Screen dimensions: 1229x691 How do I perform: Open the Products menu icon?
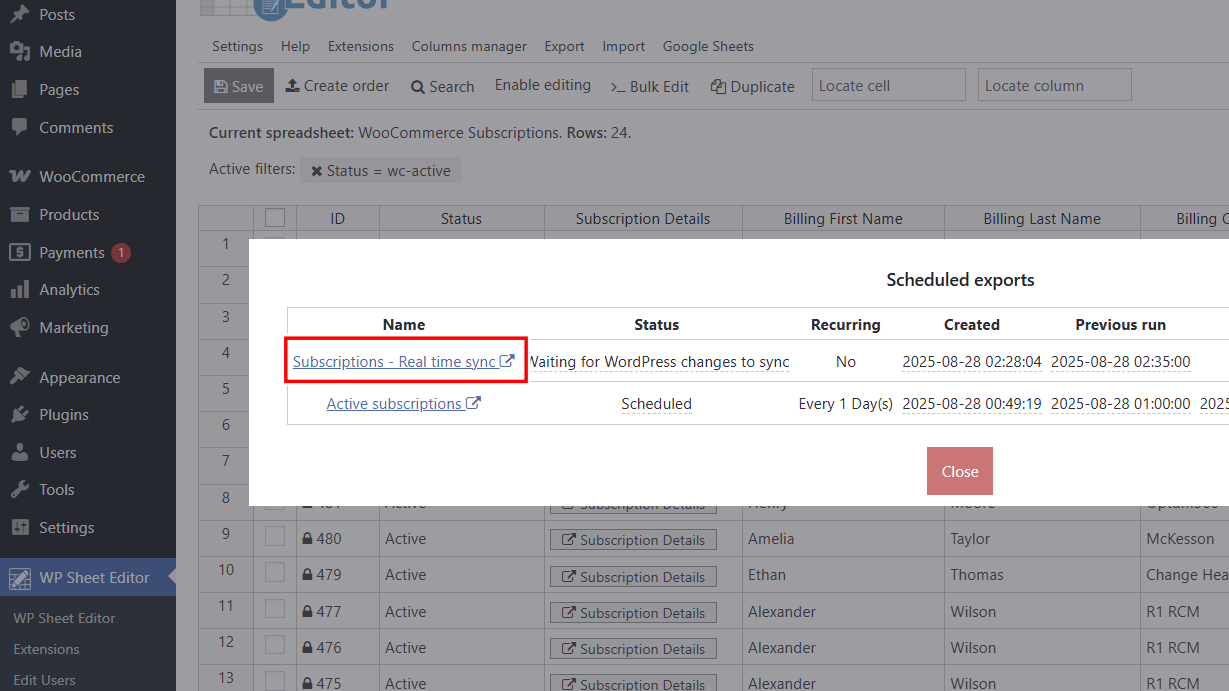coord(19,214)
